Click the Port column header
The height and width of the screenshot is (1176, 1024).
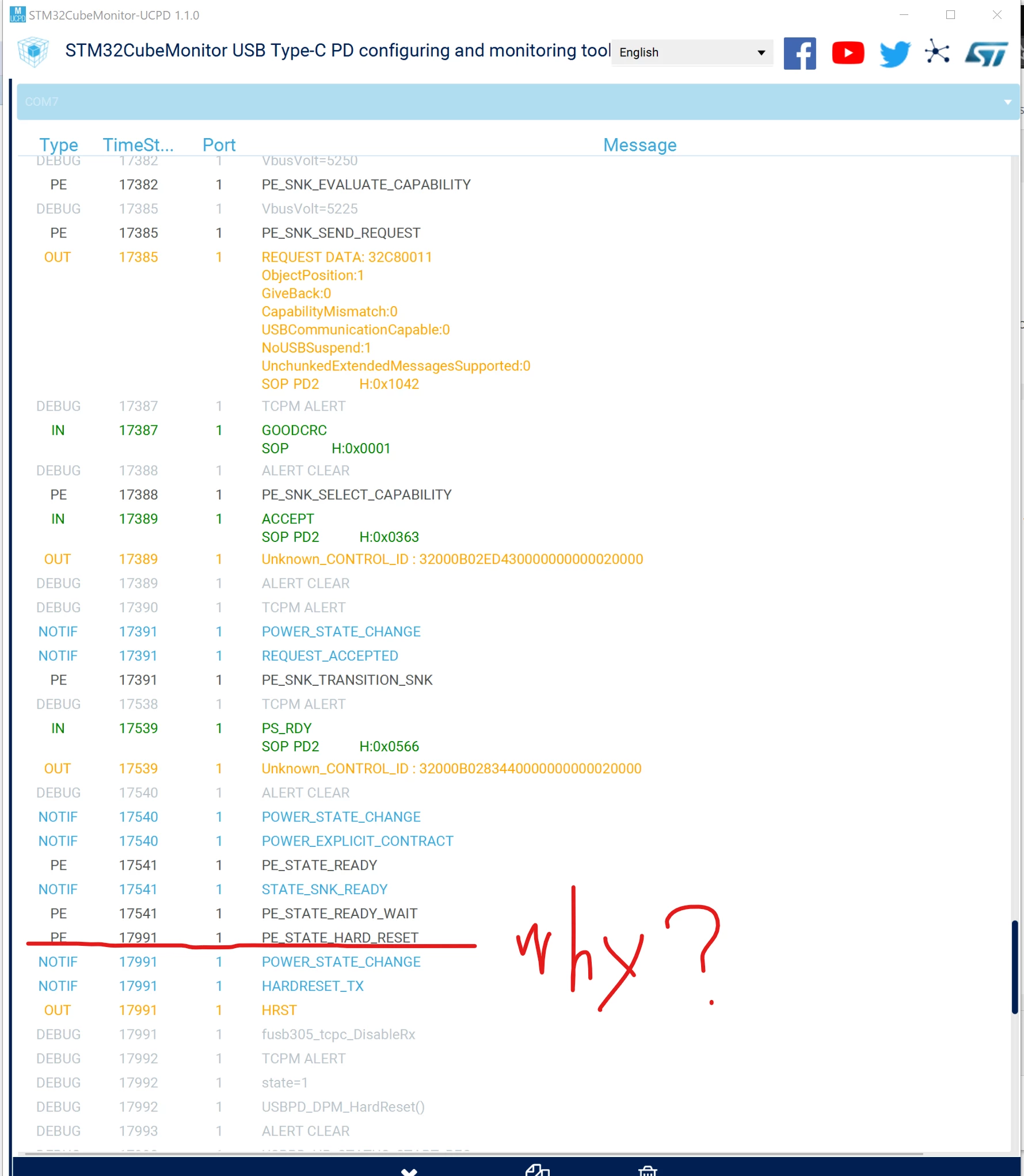[219, 144]
